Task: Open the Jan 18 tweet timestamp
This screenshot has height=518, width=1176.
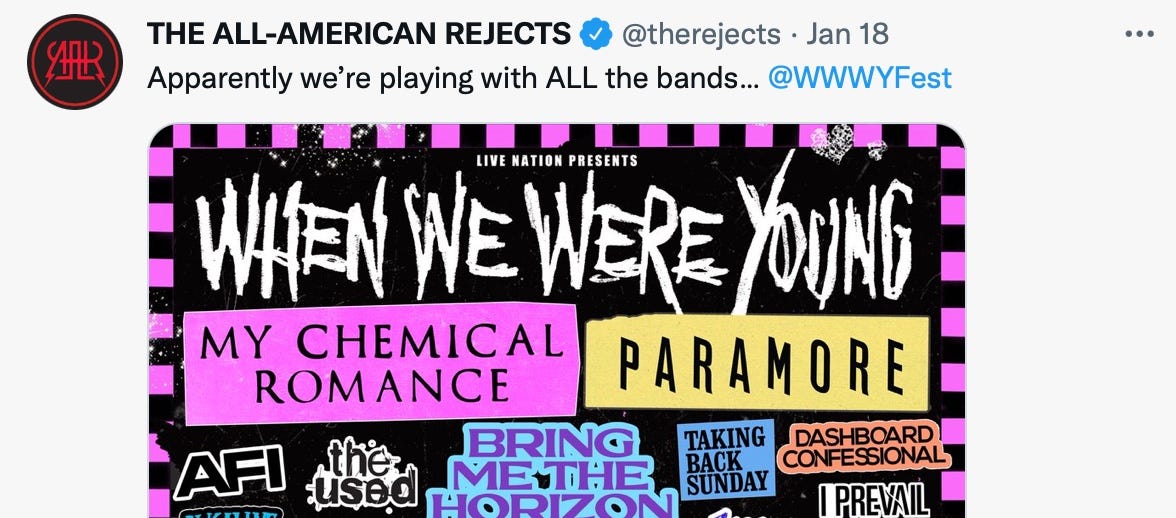Action: click(x=848, y=34)
